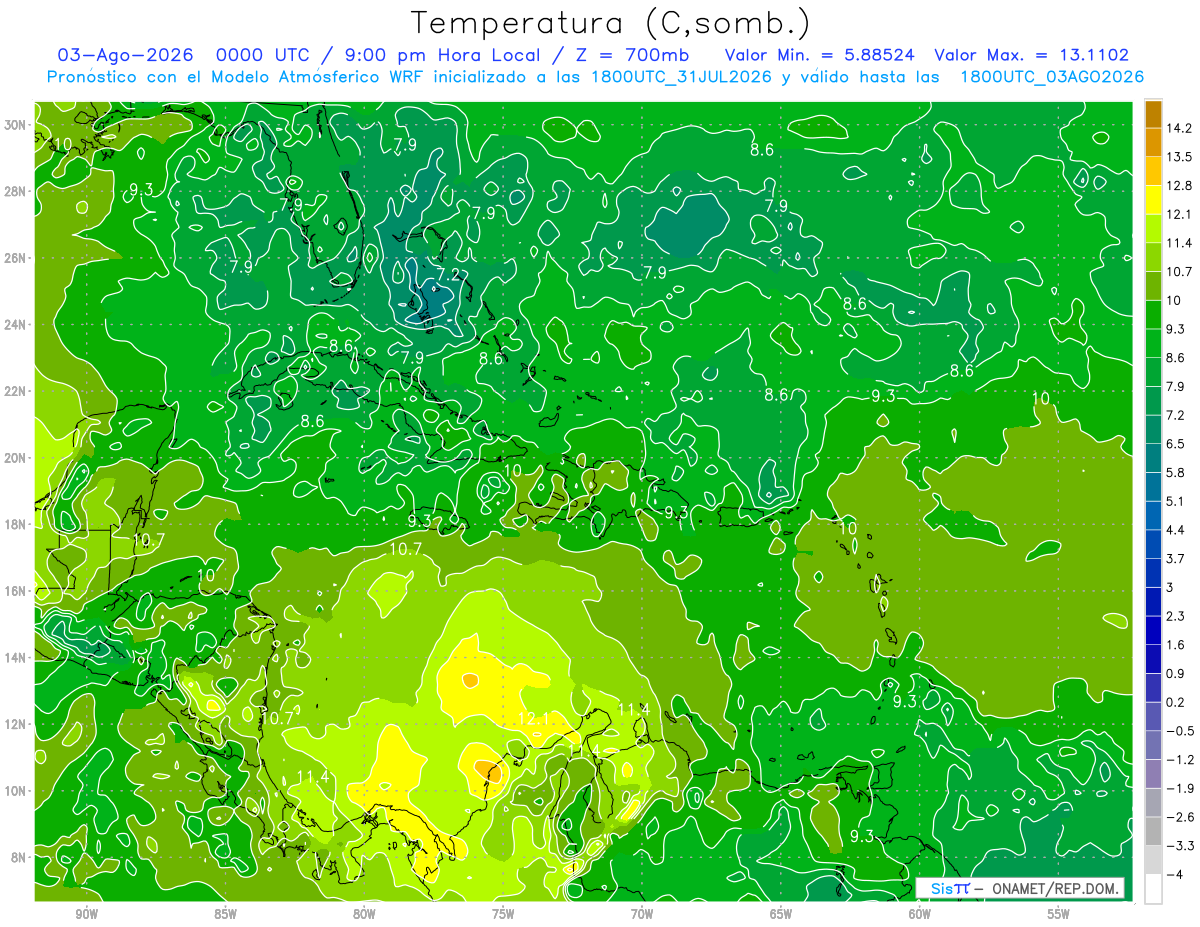Image resolution: width=1200 pixels, height=927 pixels.
Task: Click the 1.6 value in the color legend
Action: pyautogui.click(x=1176, y=644)
